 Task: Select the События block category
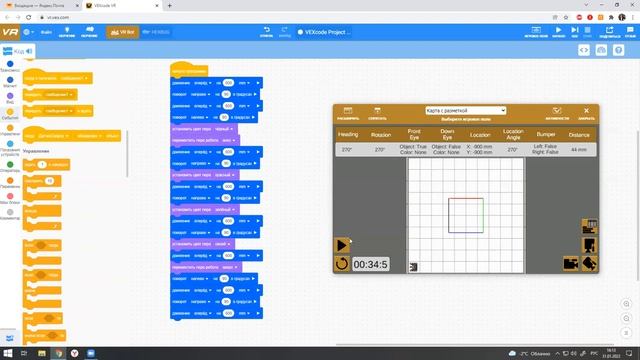click(10, 114)
